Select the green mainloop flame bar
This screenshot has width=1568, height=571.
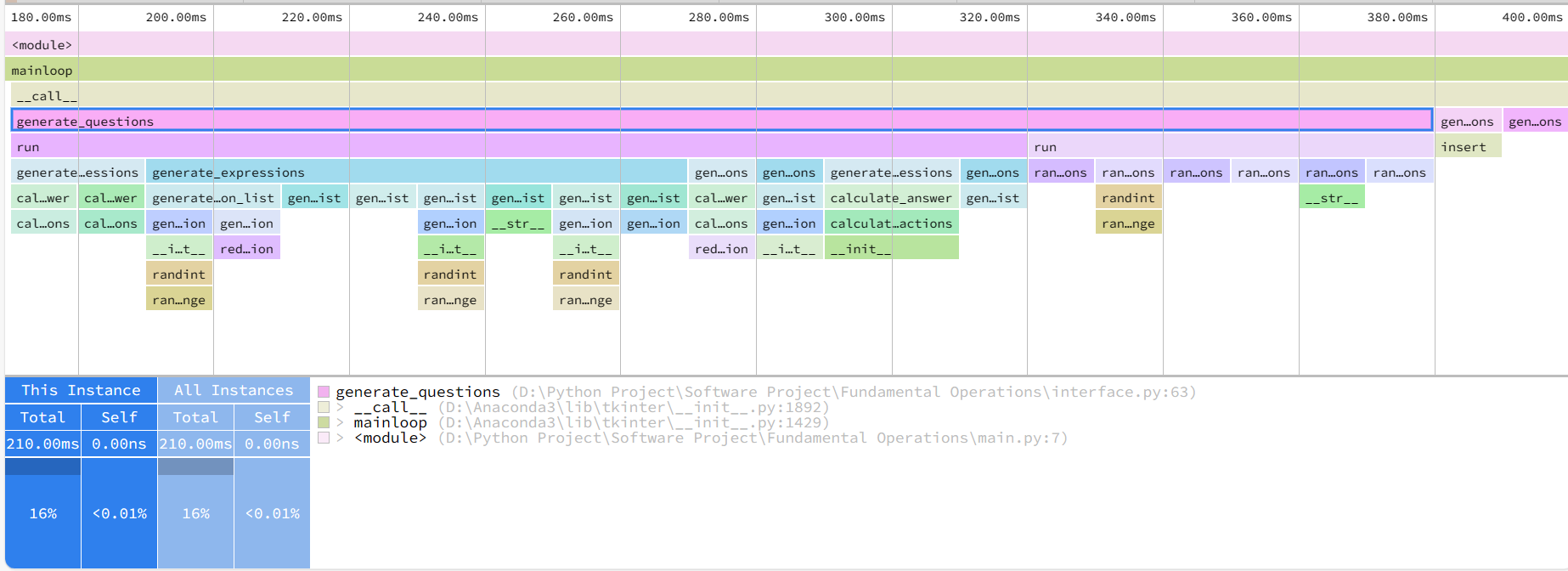click(x=787, y=70)
